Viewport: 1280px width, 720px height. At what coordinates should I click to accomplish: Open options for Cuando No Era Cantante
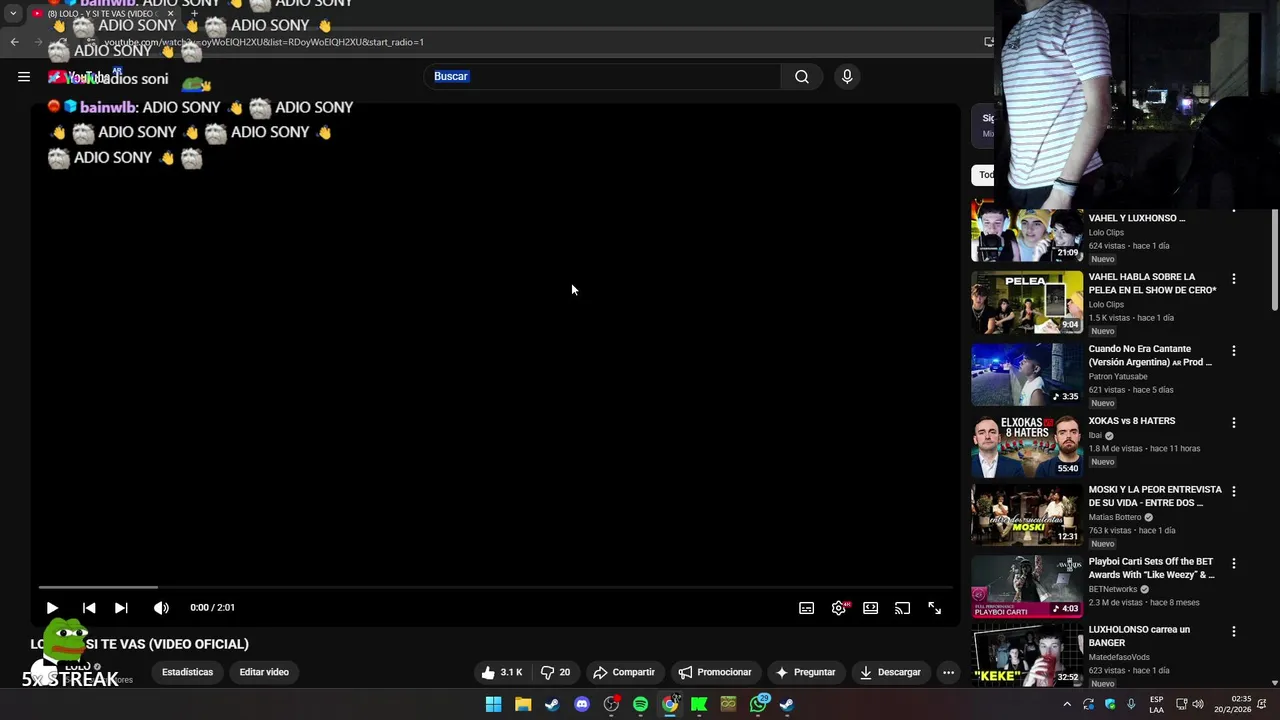pyautogui.click(x=1233, y=351)
